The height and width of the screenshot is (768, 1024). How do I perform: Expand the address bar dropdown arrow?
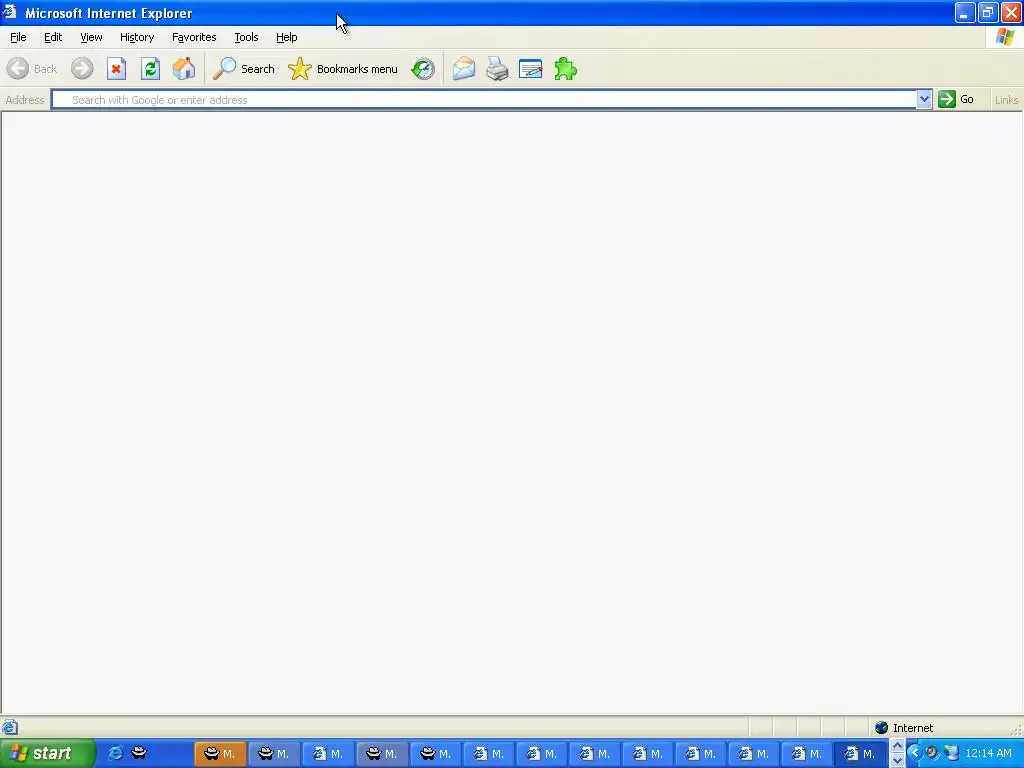pyautogui.click(x=923, y=99)
